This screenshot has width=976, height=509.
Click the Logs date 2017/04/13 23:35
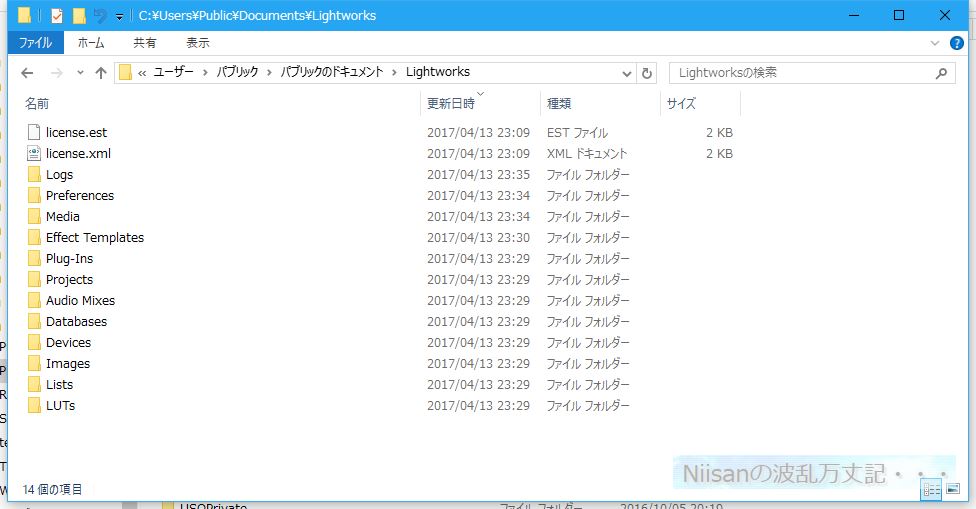point(478,175)
